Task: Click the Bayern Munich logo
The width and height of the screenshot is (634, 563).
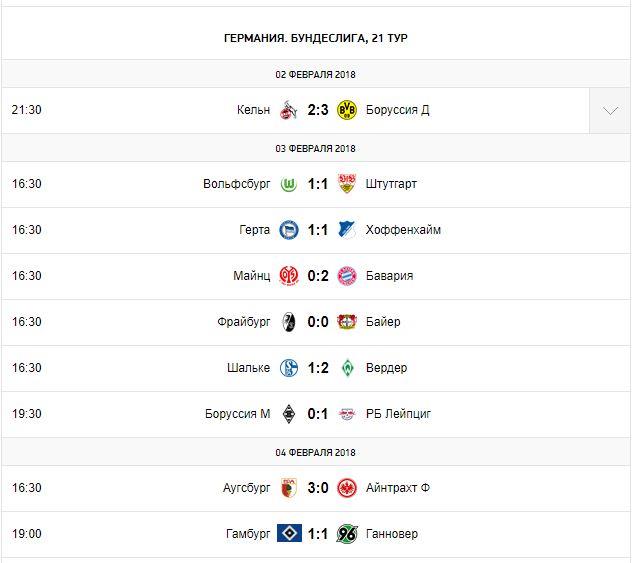Action: pyautogui.click(x=347, y=276)
